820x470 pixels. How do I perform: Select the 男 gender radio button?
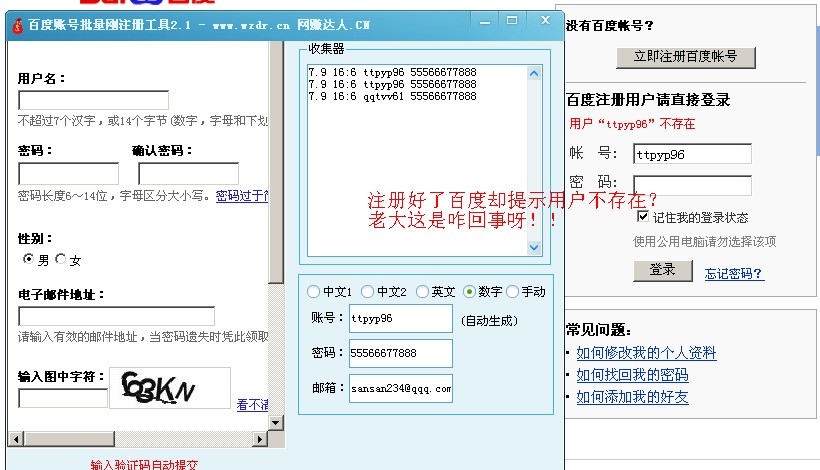coord(28,258)
